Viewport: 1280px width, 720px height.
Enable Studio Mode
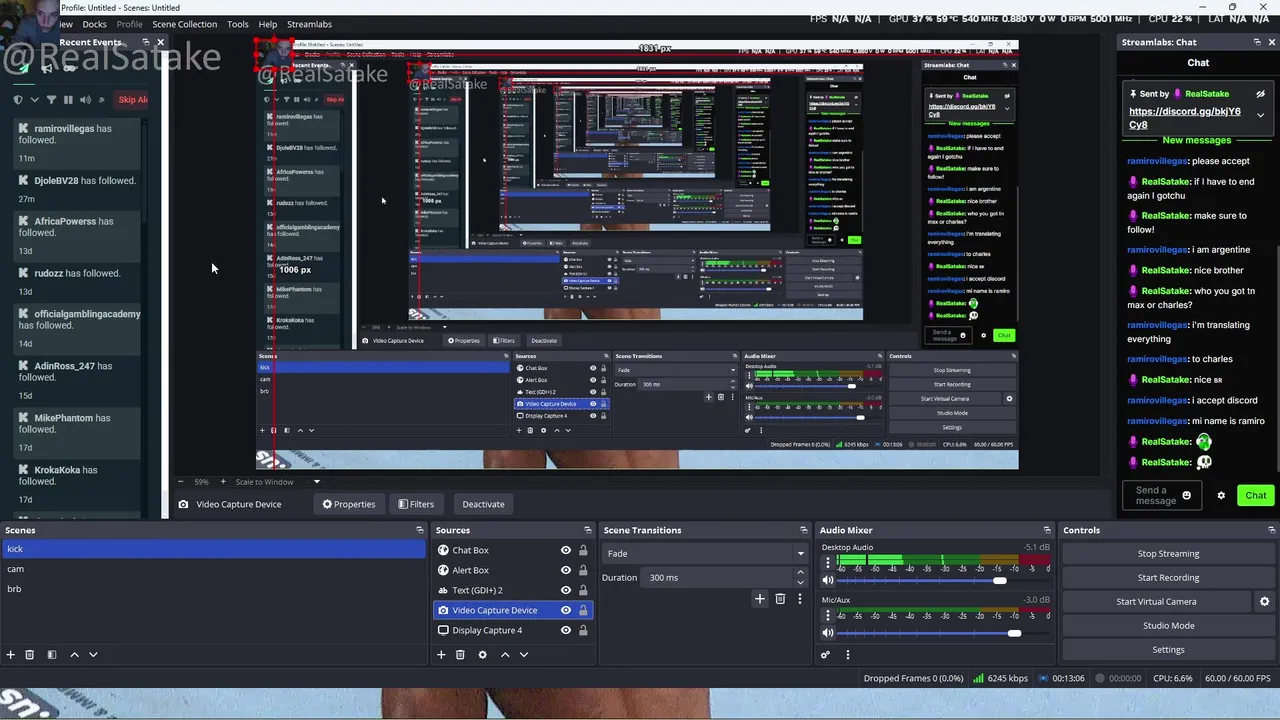pos(1168,625)
